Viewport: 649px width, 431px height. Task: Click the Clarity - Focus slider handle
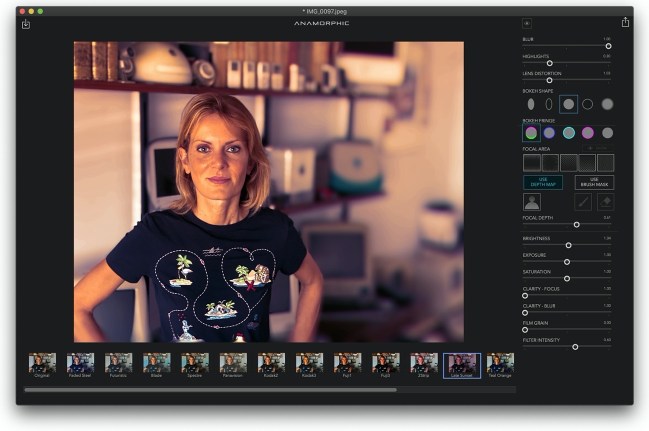click(525, 296)
